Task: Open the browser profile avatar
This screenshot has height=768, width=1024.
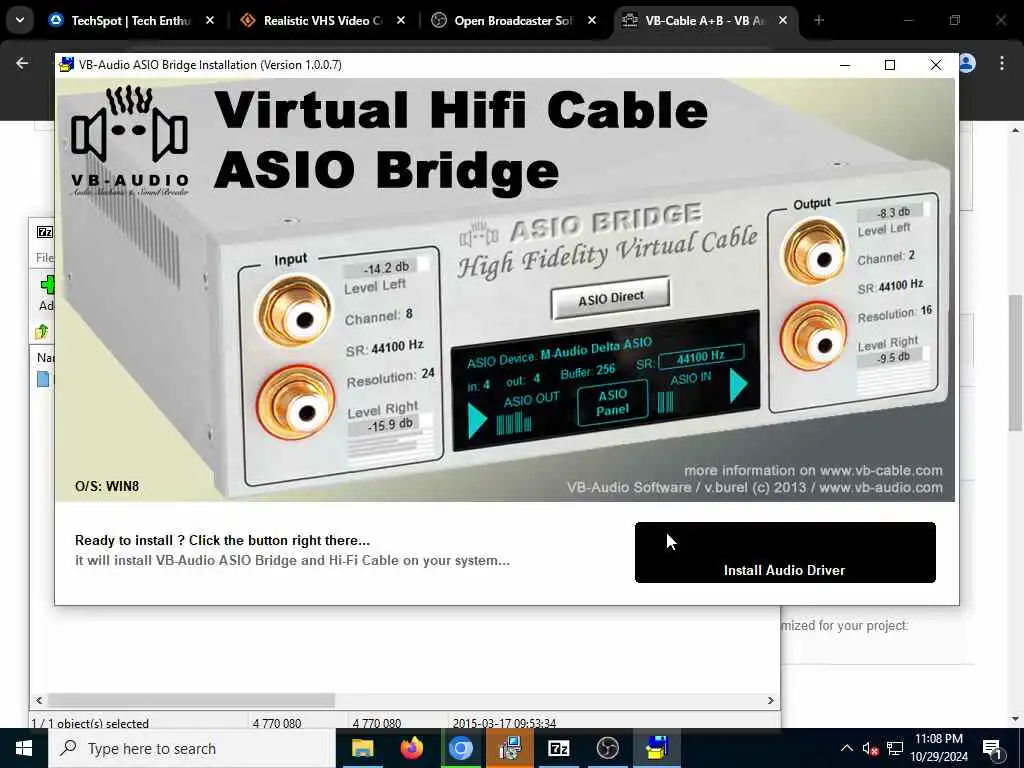Action: click(x=967, y=63)
